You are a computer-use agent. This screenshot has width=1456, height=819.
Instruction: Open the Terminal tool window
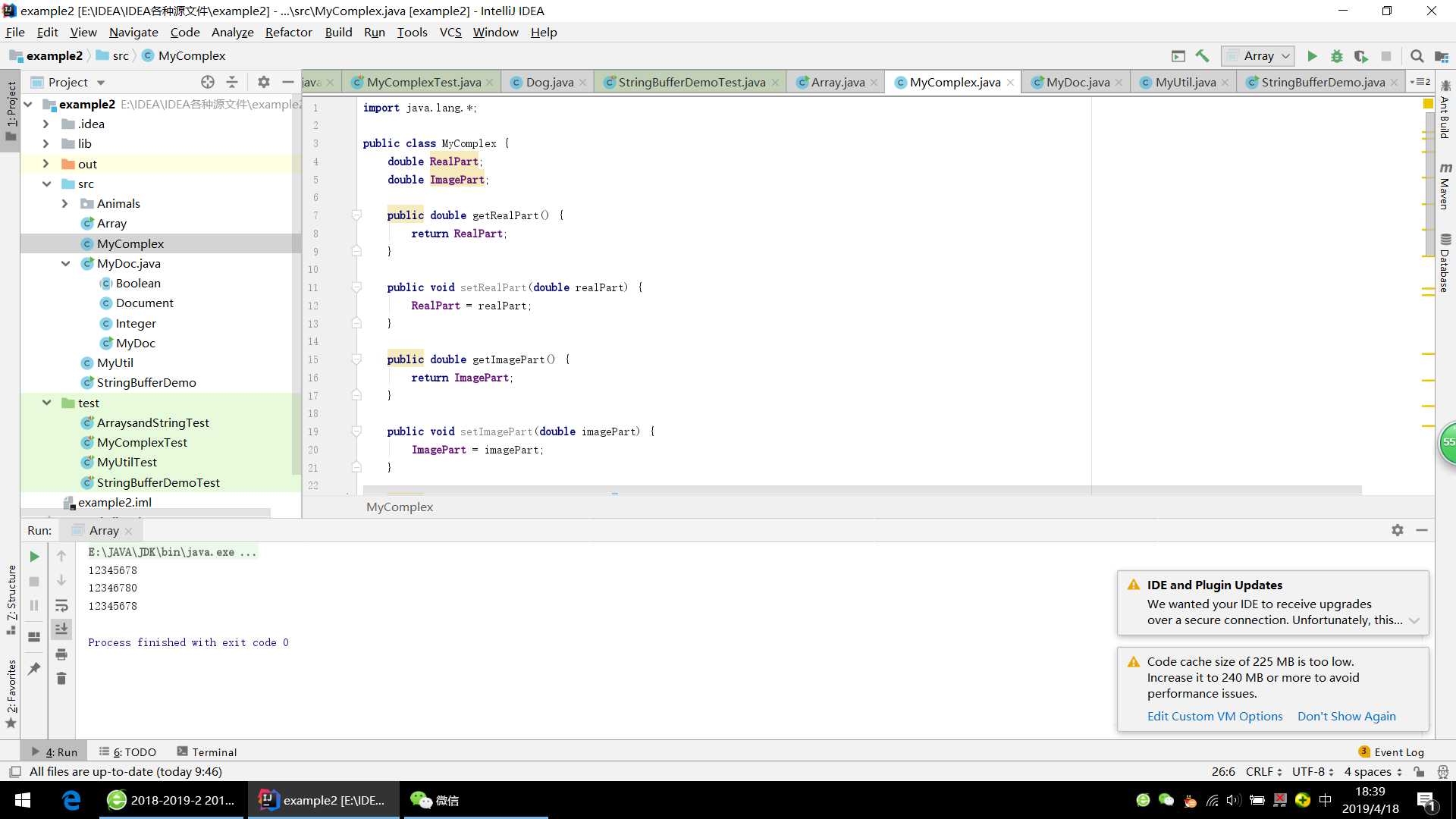pyautogui.click(x=207, y=752)
